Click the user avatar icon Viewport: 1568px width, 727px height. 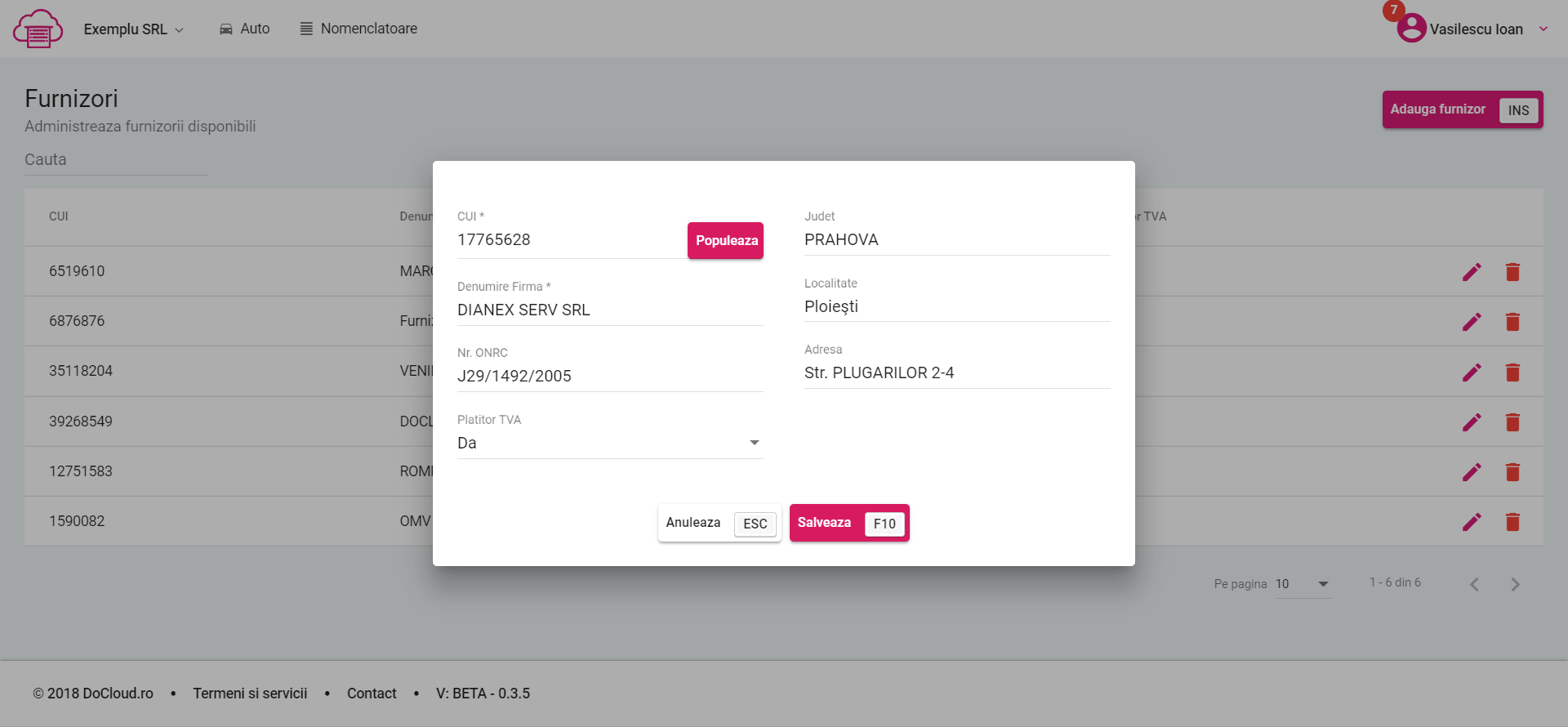pos(1411,28)
